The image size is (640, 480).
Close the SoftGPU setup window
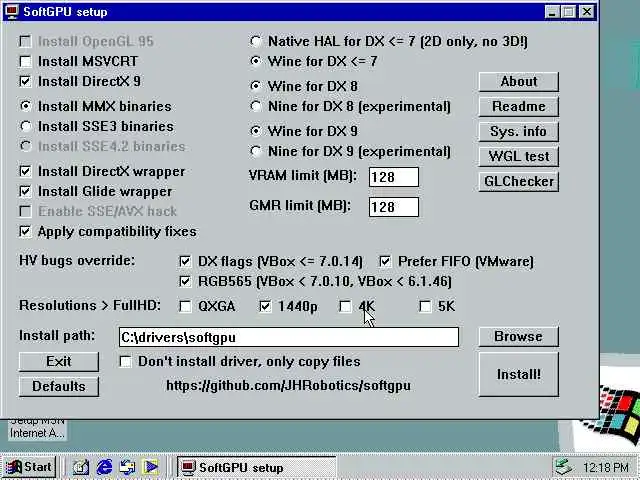[x=587, y=12]
